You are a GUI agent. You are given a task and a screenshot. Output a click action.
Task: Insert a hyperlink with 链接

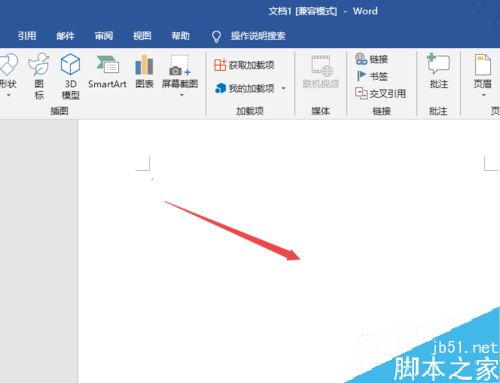click(371, 59)
